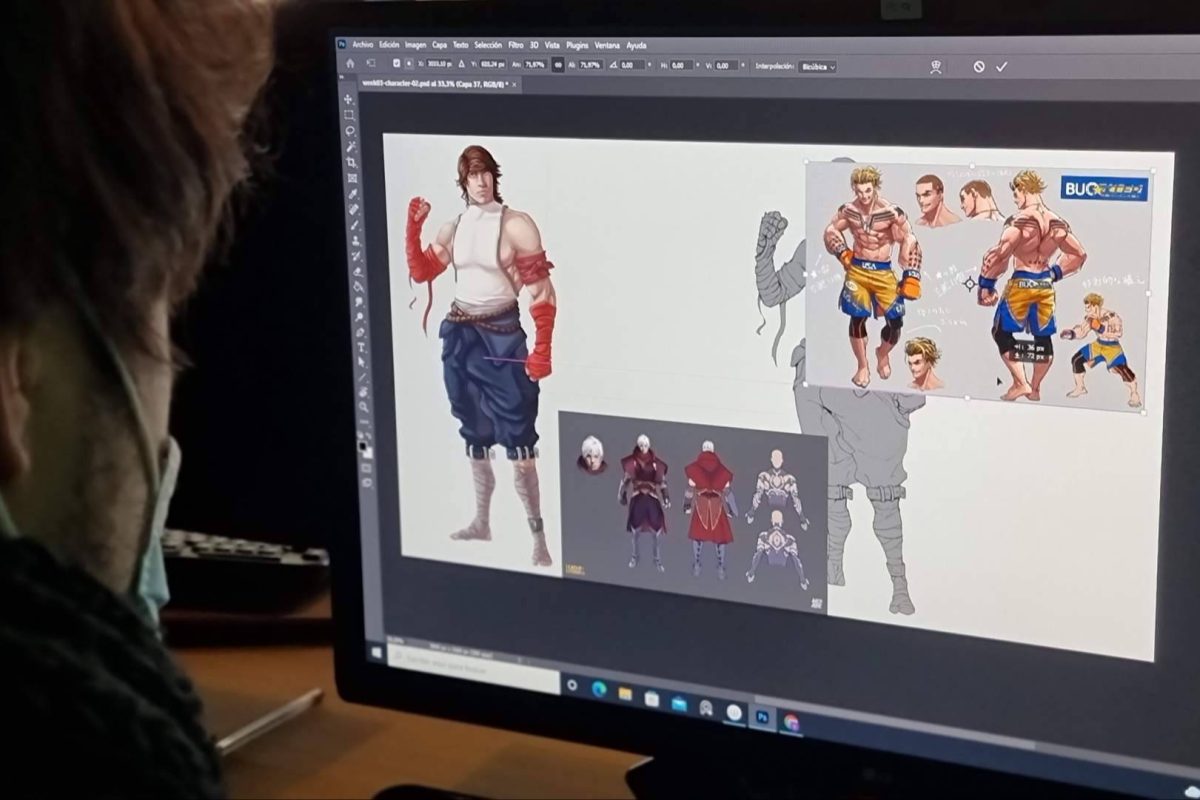Viewport: 1200px width, 800px height.
Task: Open the Filtro menu
Action: 515,45
